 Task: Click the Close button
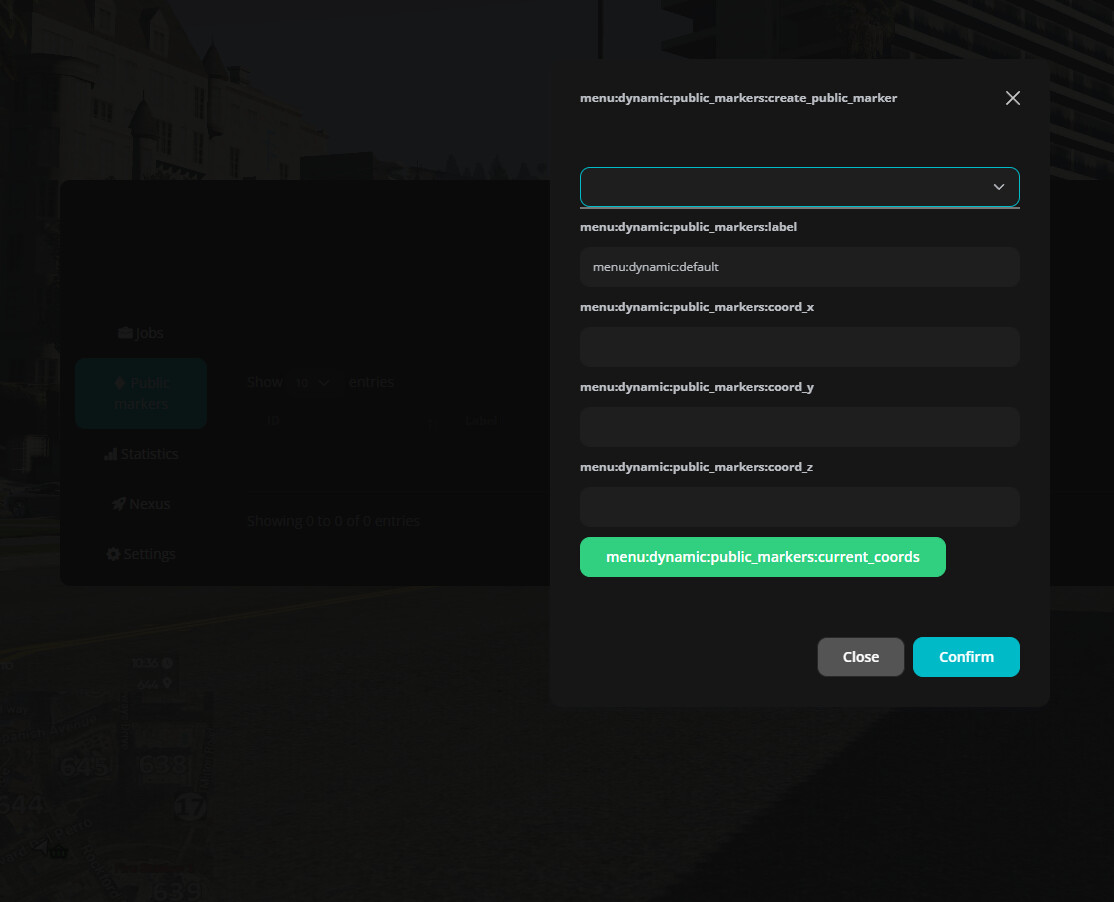click(860, 657)
